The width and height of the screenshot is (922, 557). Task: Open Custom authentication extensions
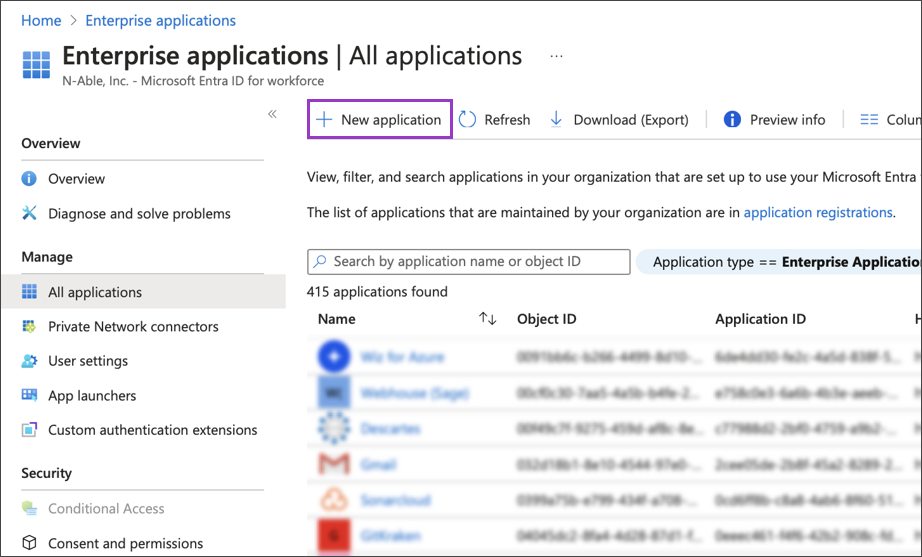pos(152,430)
